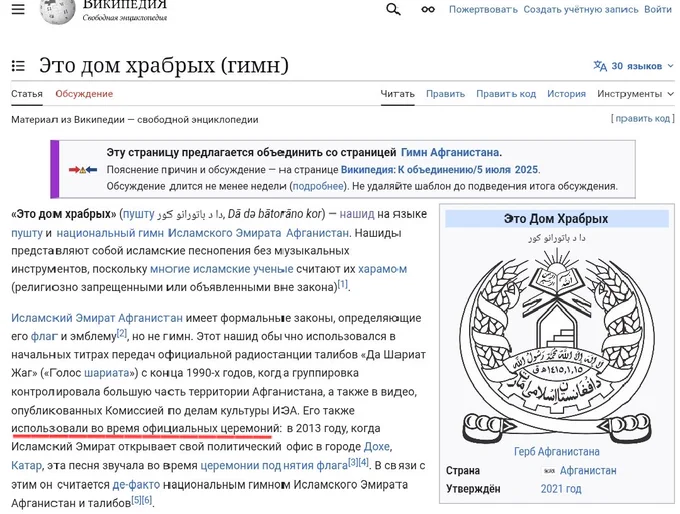680x514 pixels.
Task: Open the Статья tab
Action: tap(27, 94)
